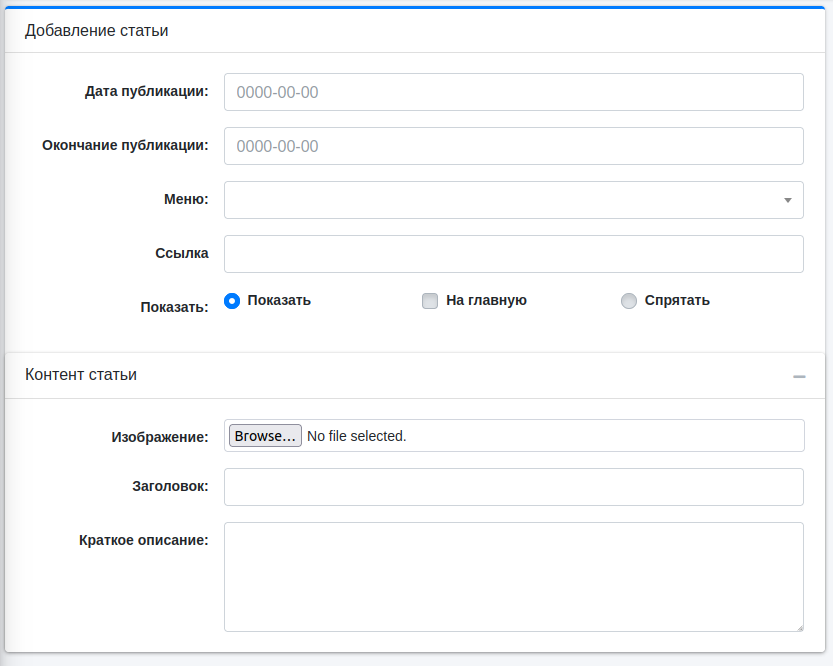Click the Добавление статьи panel heading
The height and width of the screenshot is (666, 833).
click(96, 31)
